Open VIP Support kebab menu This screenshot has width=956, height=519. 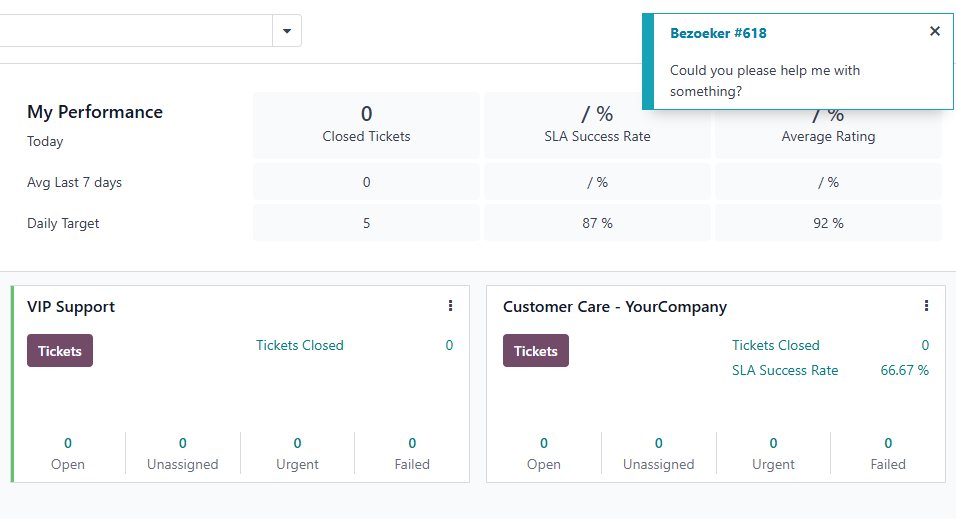[x=451, y=306]
